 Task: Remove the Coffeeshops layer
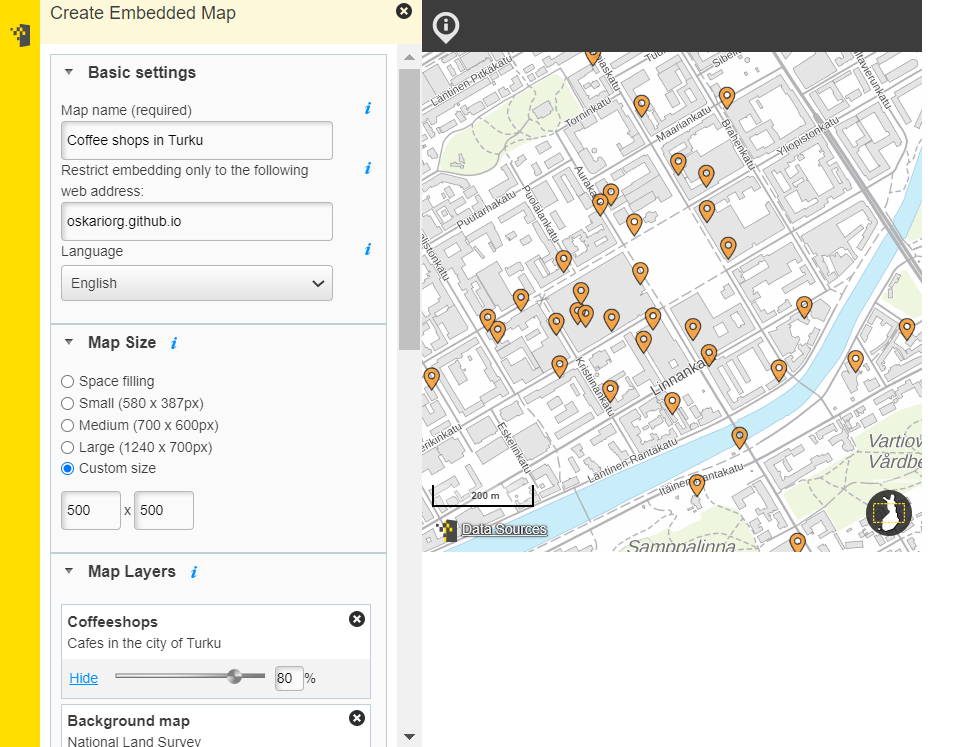click(357, 619)
